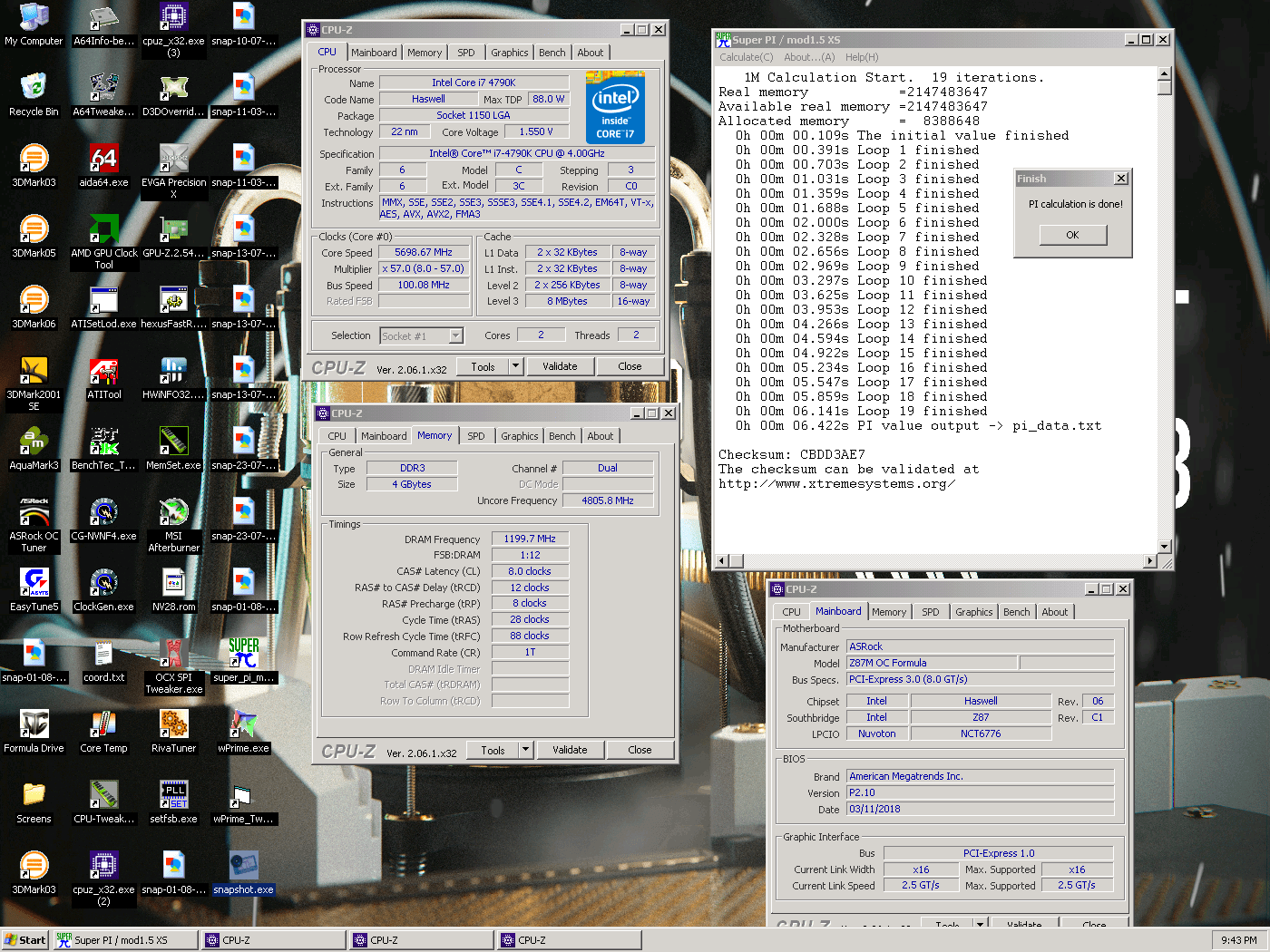Click Validate in top CPU-Z window
This screenshot has height=952, width=1270.
[x=560, y=366]
